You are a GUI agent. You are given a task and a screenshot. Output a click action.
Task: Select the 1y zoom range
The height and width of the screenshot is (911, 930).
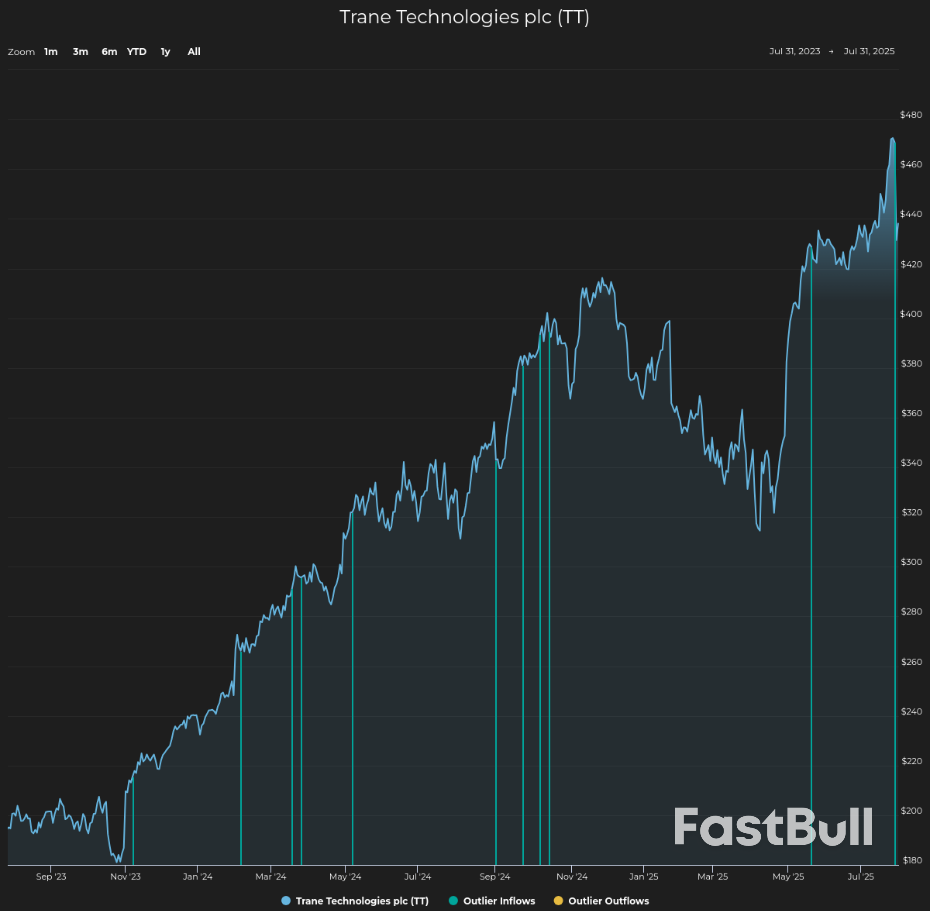point(165,51)
